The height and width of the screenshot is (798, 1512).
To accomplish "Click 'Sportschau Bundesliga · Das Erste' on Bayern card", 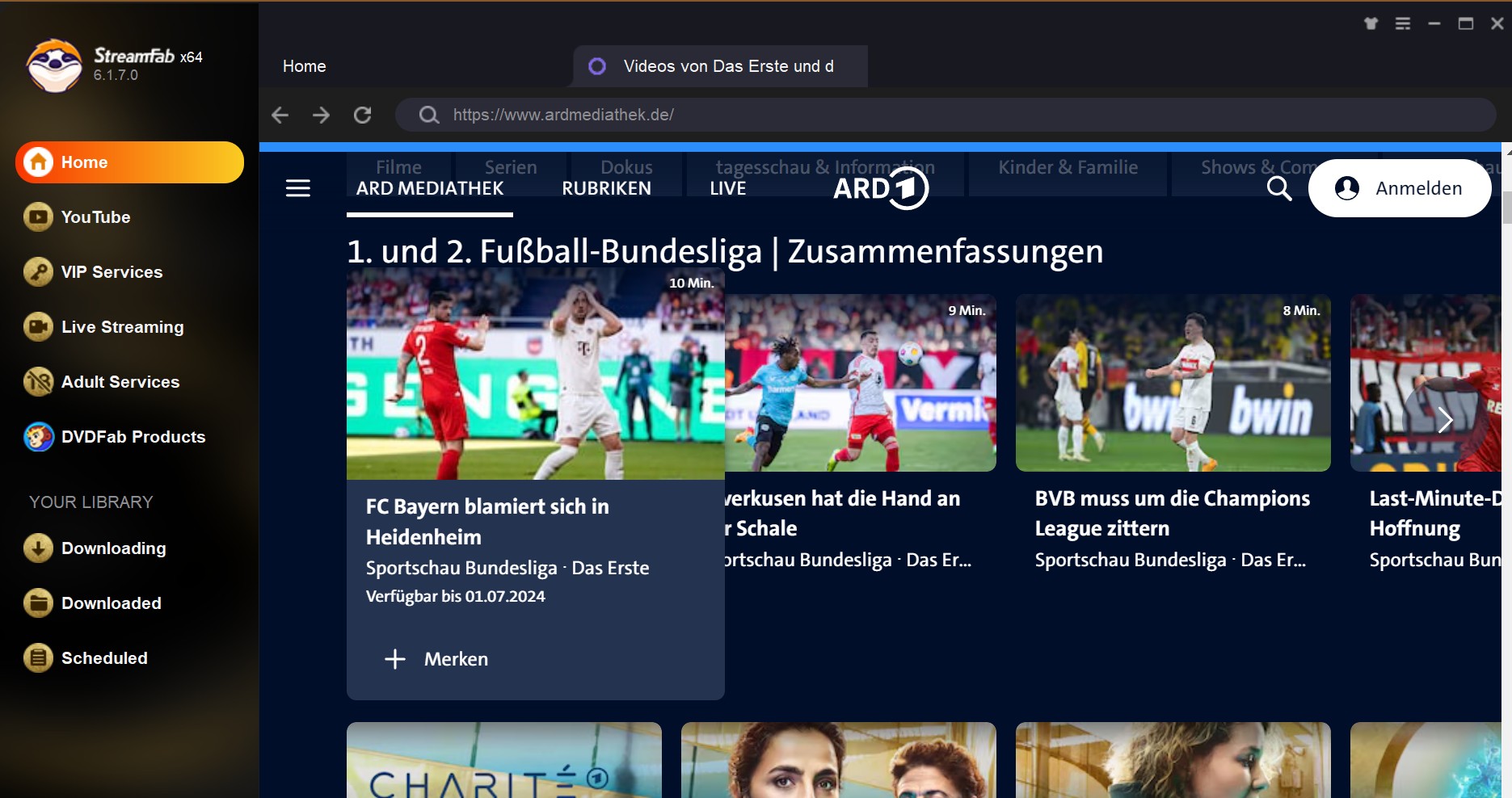I will [508, 568].
